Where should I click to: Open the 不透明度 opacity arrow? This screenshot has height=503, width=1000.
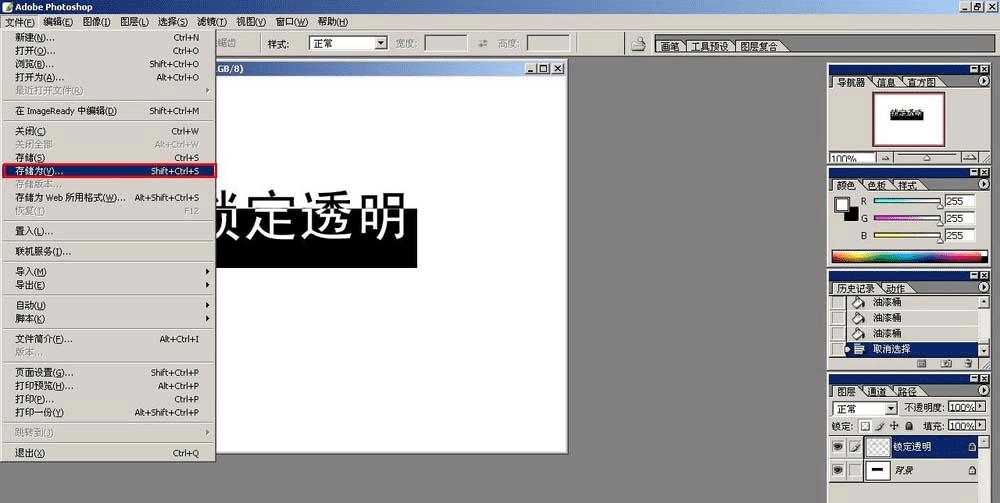[980, 407]
